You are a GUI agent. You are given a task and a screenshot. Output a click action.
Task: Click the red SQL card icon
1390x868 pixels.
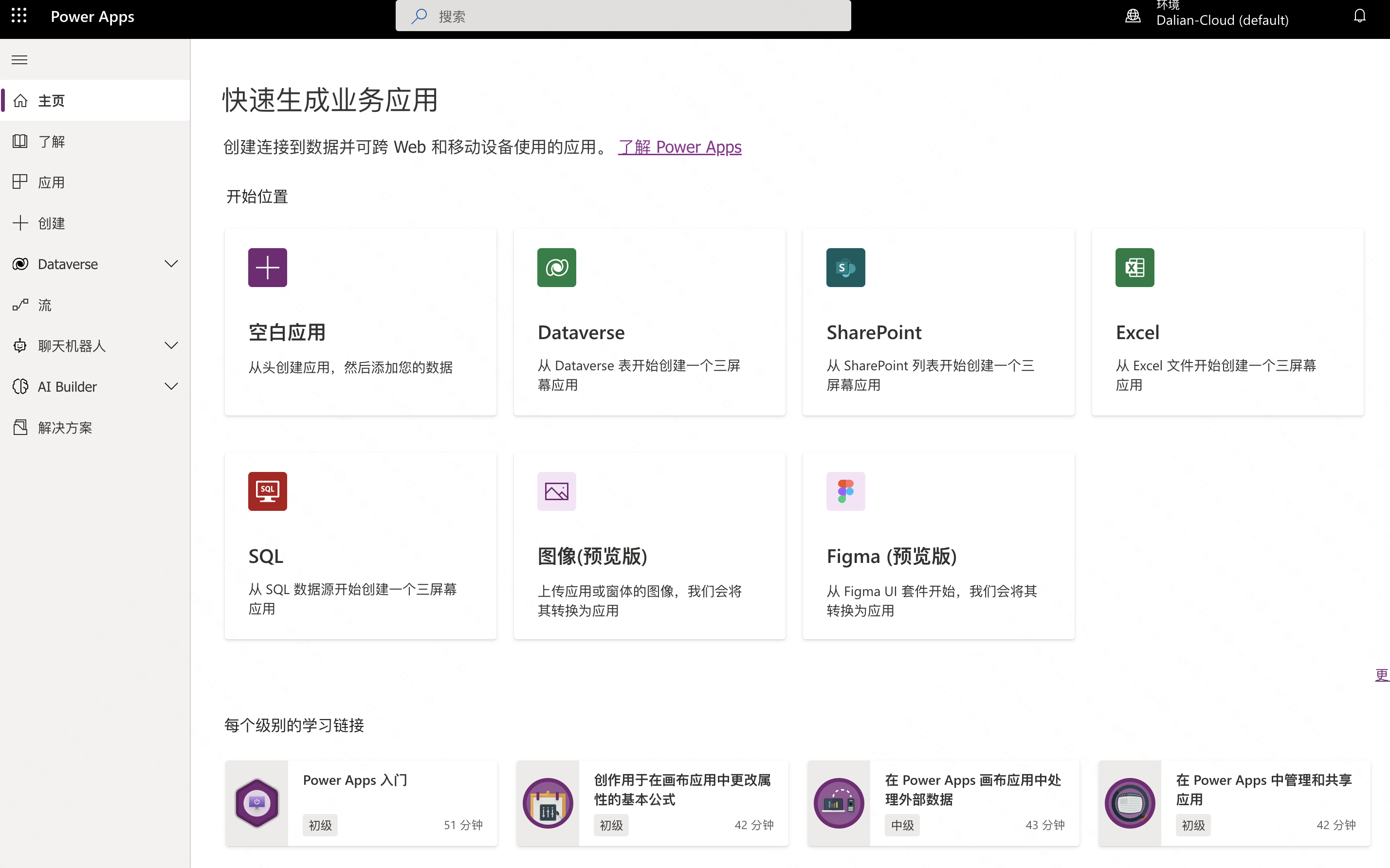tap(268, 491)
